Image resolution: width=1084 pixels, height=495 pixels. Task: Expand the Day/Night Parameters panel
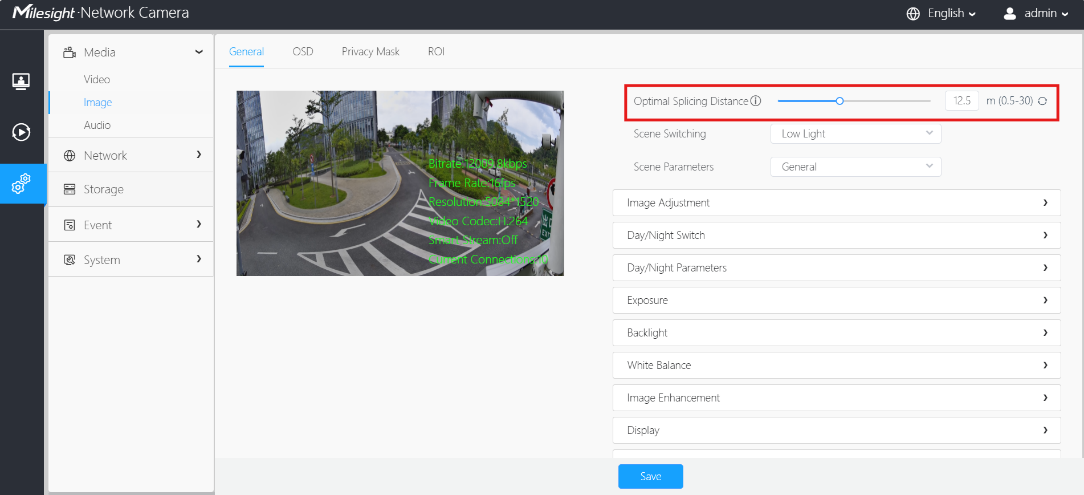pos(837,268)
